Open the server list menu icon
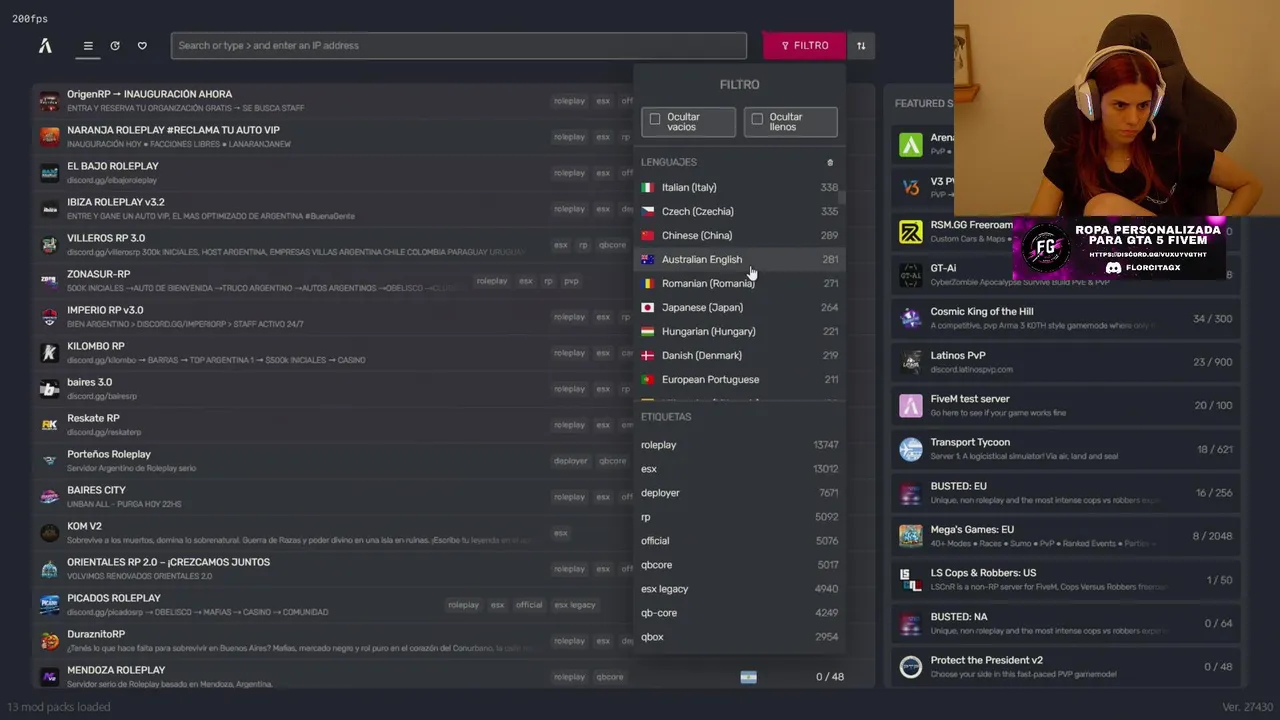This screenshot has height=720, width=1280. click(x=88, y=46)
